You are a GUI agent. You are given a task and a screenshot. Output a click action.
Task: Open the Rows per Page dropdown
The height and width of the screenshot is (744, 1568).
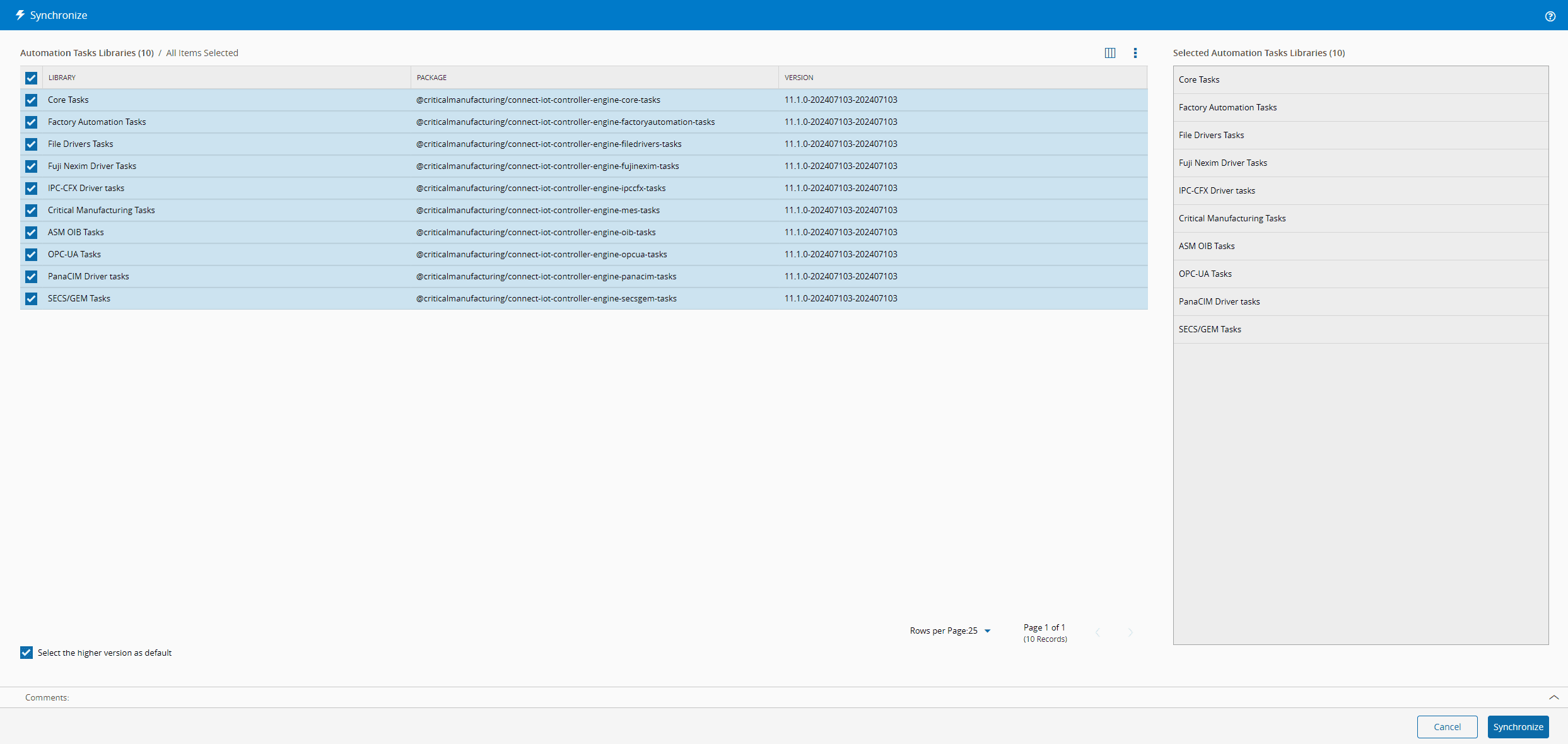pyautogui.click(x=988, y=631)
